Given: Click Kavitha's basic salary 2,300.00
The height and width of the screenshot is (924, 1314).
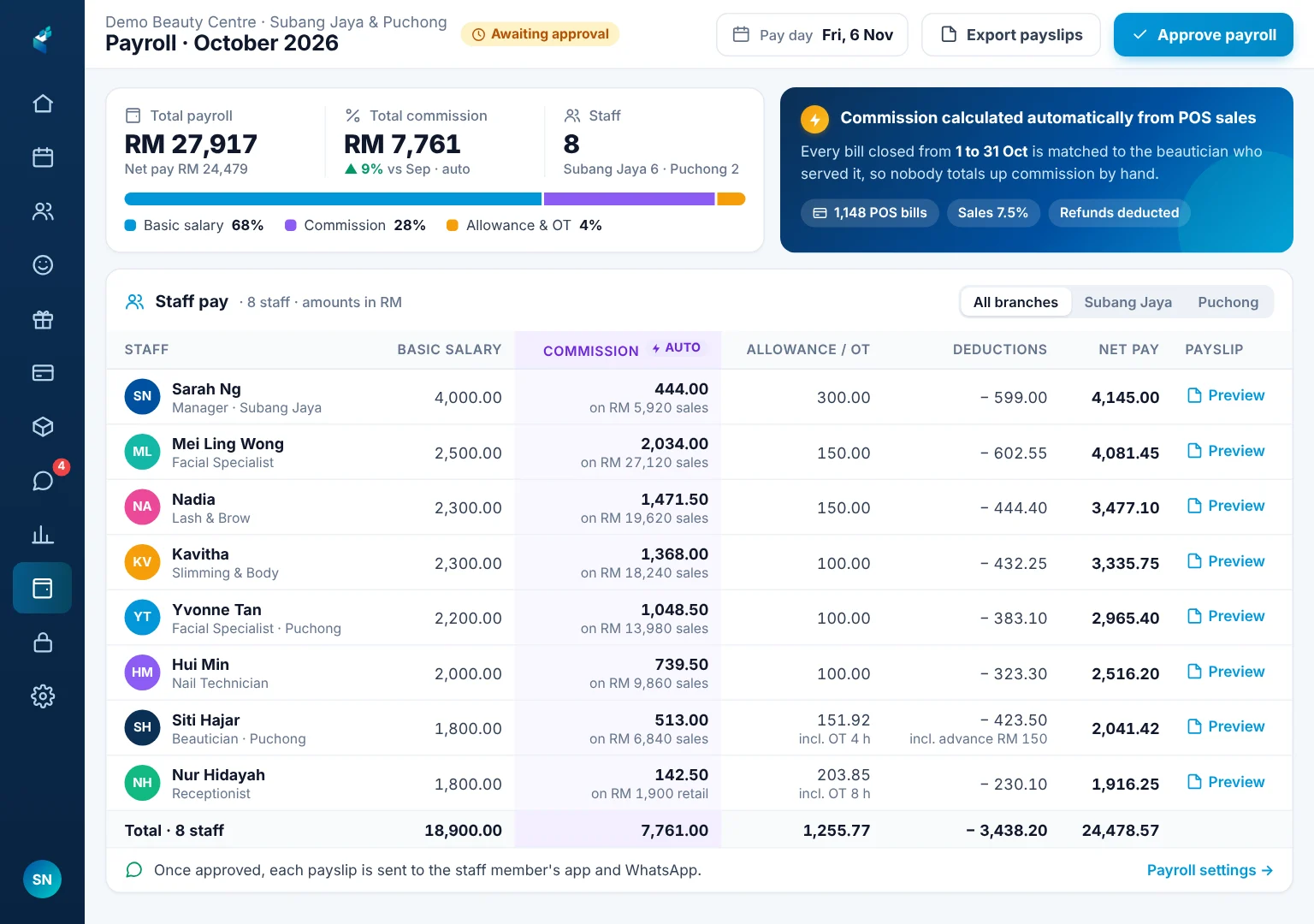Looking at the screenshot, I should [x=468, y=564].
